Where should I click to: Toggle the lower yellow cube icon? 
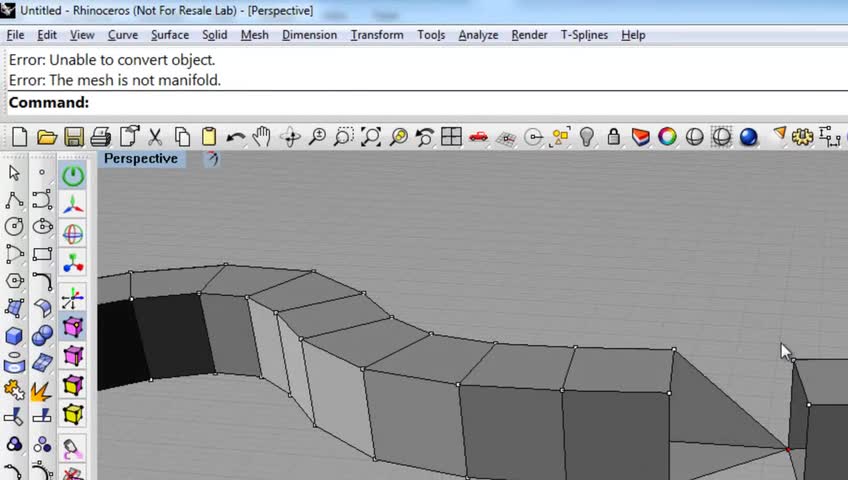click(73, 414)
